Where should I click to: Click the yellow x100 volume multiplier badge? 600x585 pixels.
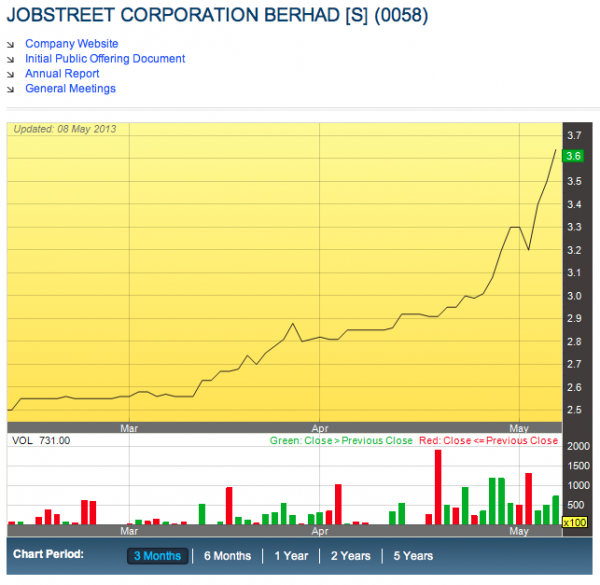pyautogui.click(x=573, y=522)
